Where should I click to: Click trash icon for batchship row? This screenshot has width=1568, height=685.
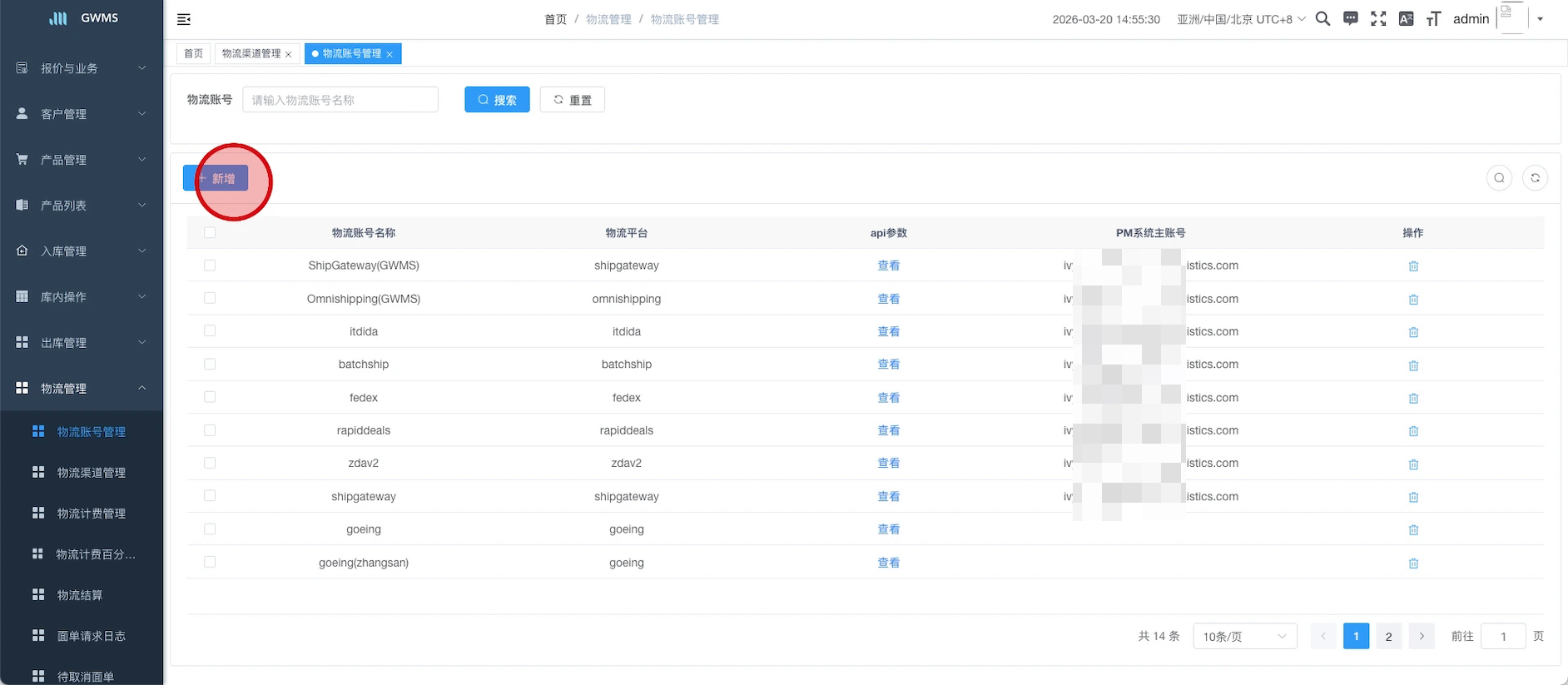coord(1413,365)
